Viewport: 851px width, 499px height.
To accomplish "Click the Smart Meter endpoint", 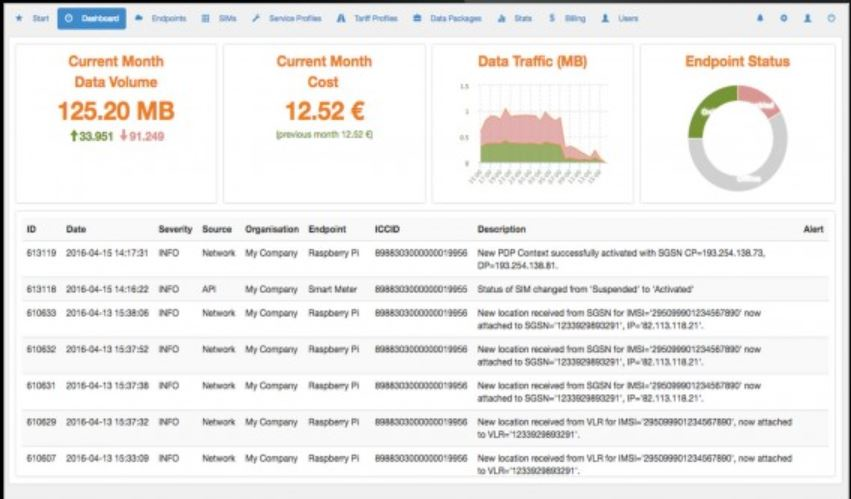I will pyautogui.click(x=333, y=289).
